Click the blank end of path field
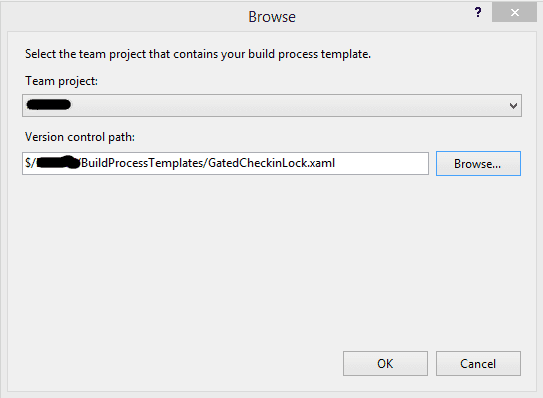Viewport: 543px width, 398px height. (x=381, y=163)
